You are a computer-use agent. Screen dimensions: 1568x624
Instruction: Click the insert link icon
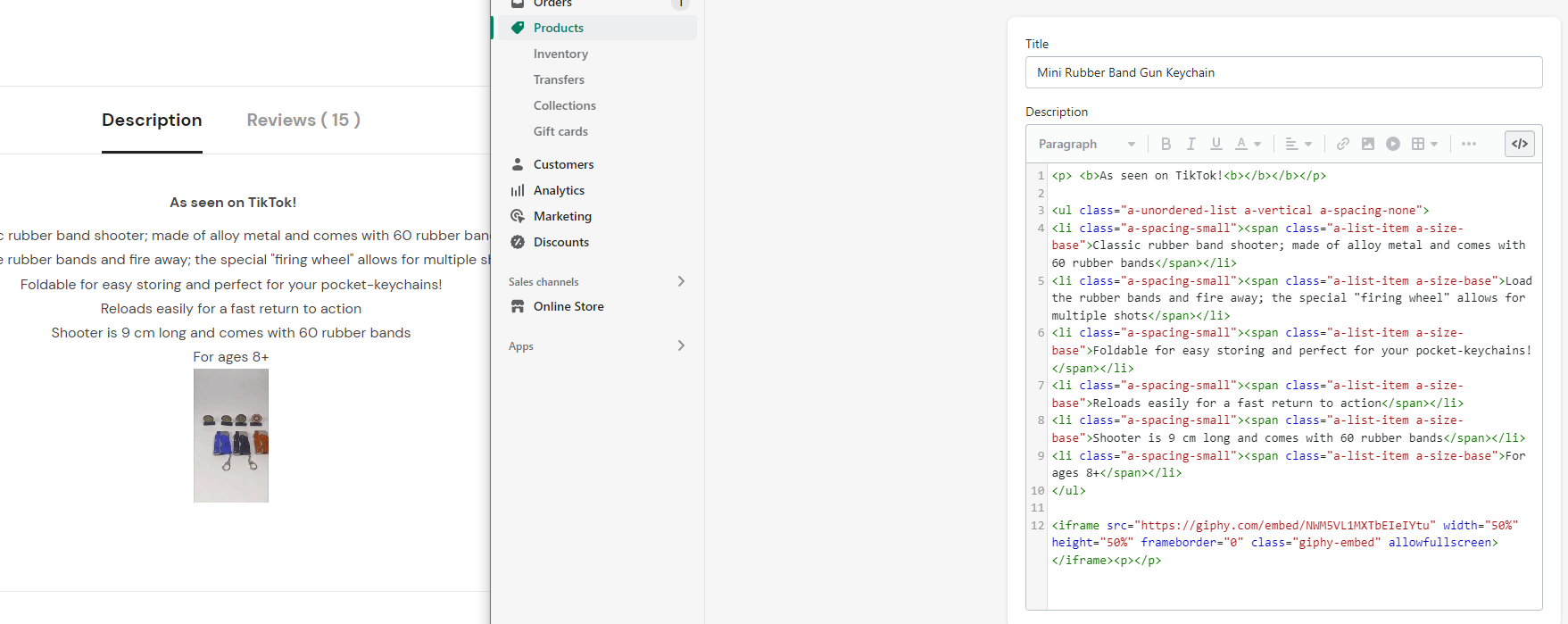pos(1342,144)
